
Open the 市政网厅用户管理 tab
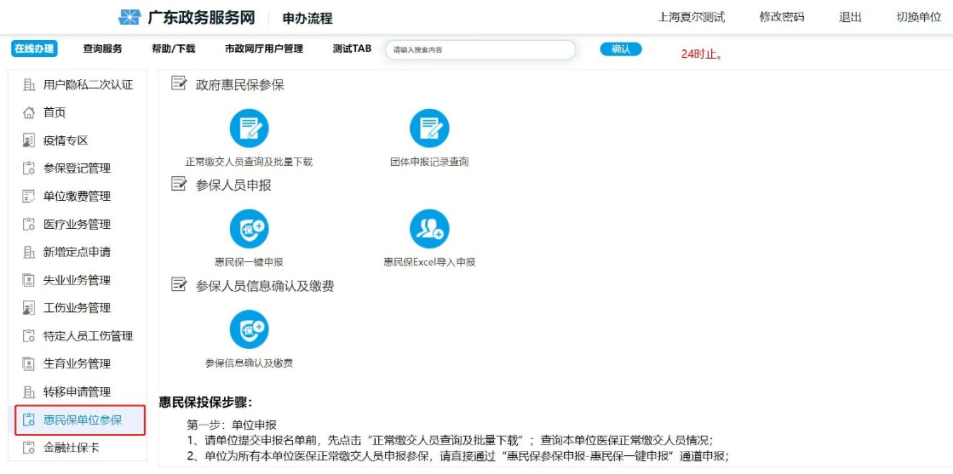click(x=264, y=49)
